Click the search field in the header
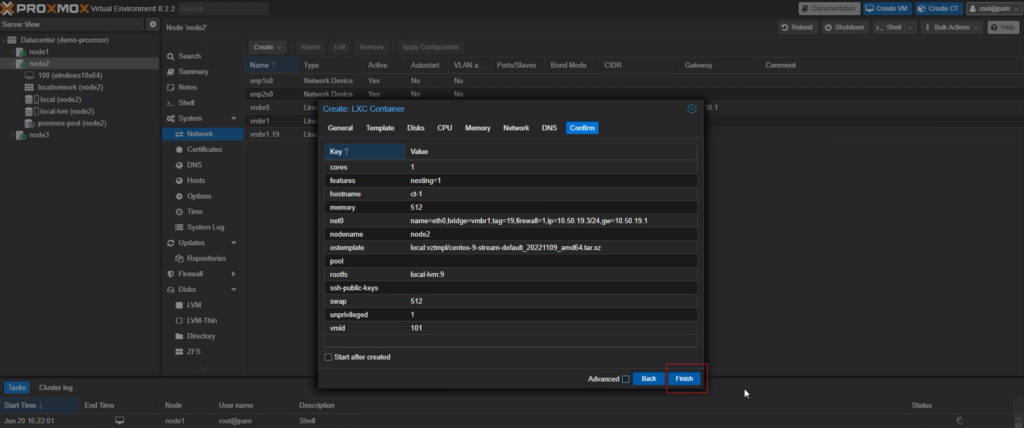The width and height of the screenshot is (1024, 428). [x=223, y=8]
